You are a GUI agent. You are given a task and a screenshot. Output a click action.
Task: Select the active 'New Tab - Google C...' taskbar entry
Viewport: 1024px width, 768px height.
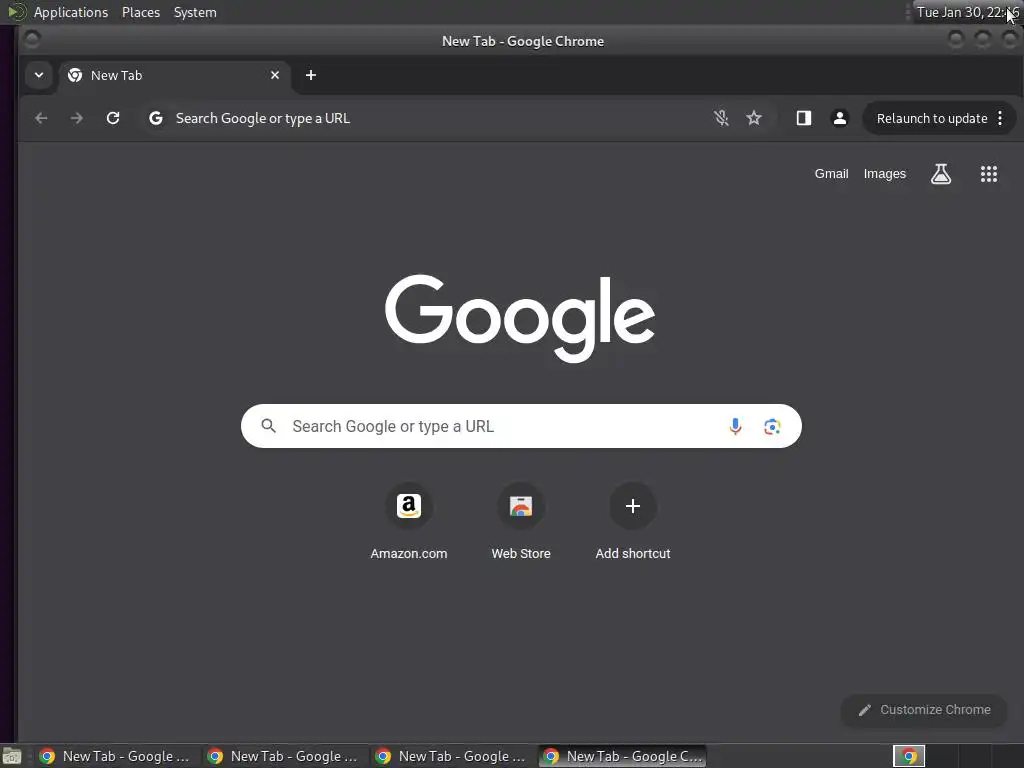click(622, 756)
